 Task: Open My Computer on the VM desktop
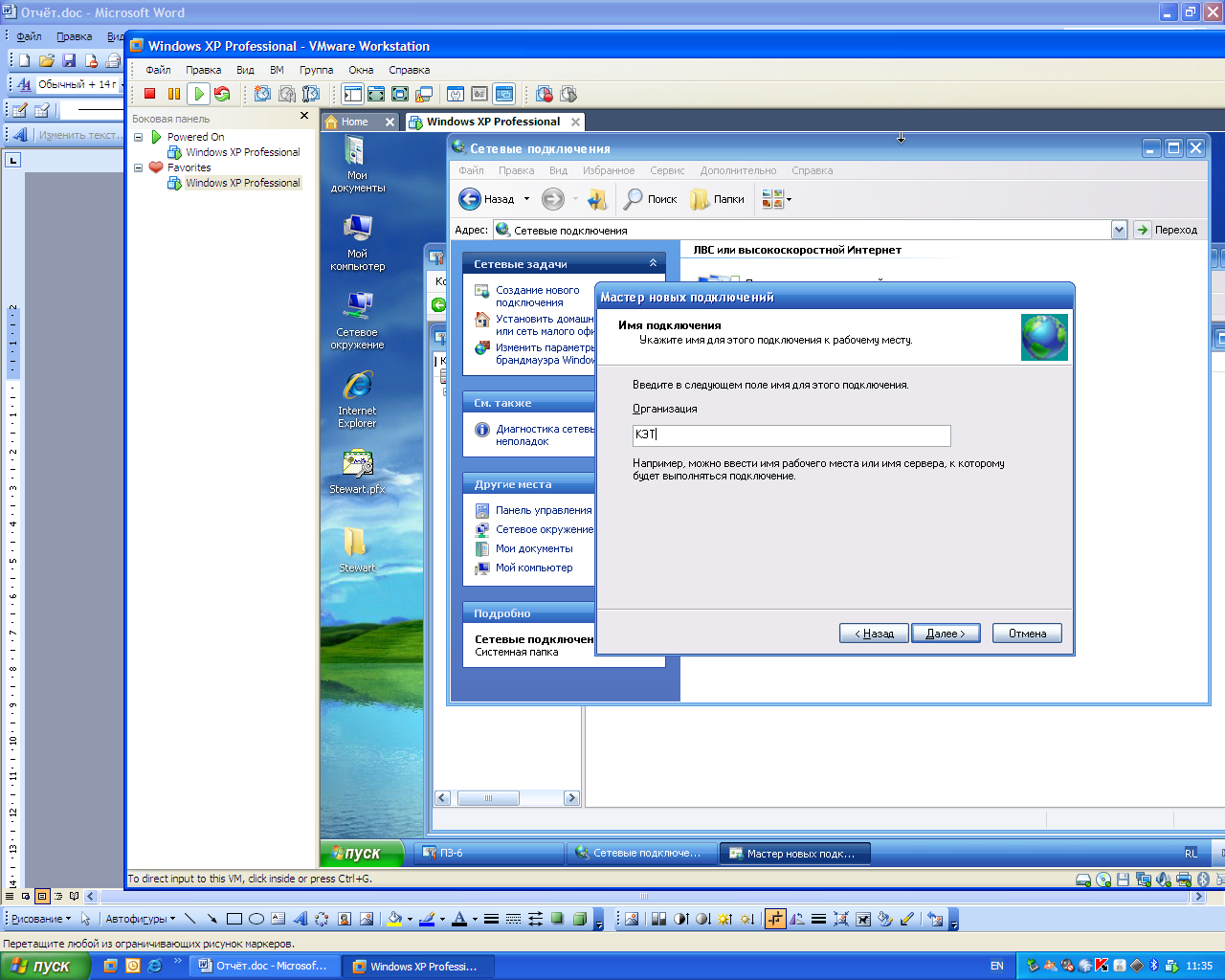(x=357, y=242)
